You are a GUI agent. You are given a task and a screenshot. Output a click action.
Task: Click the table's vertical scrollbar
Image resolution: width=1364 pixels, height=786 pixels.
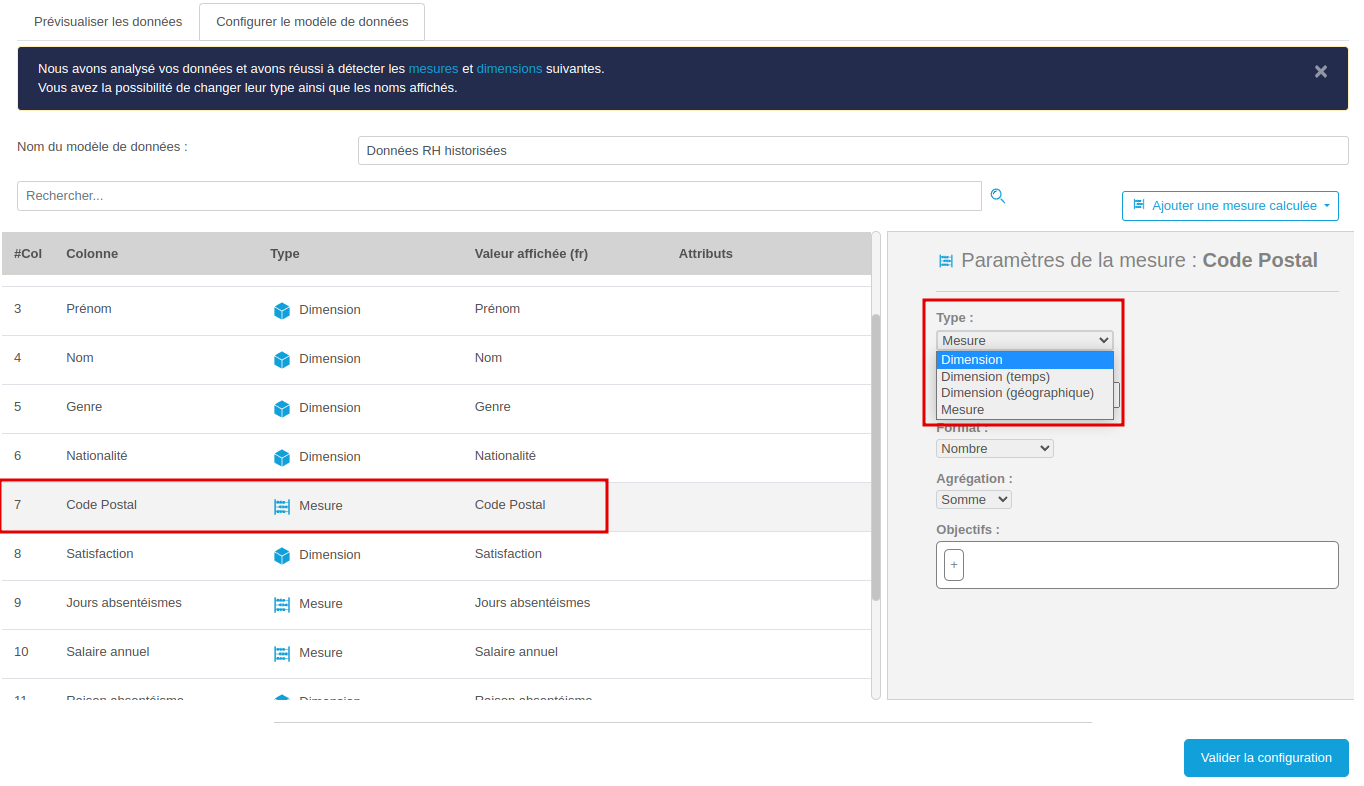point(876,456)
